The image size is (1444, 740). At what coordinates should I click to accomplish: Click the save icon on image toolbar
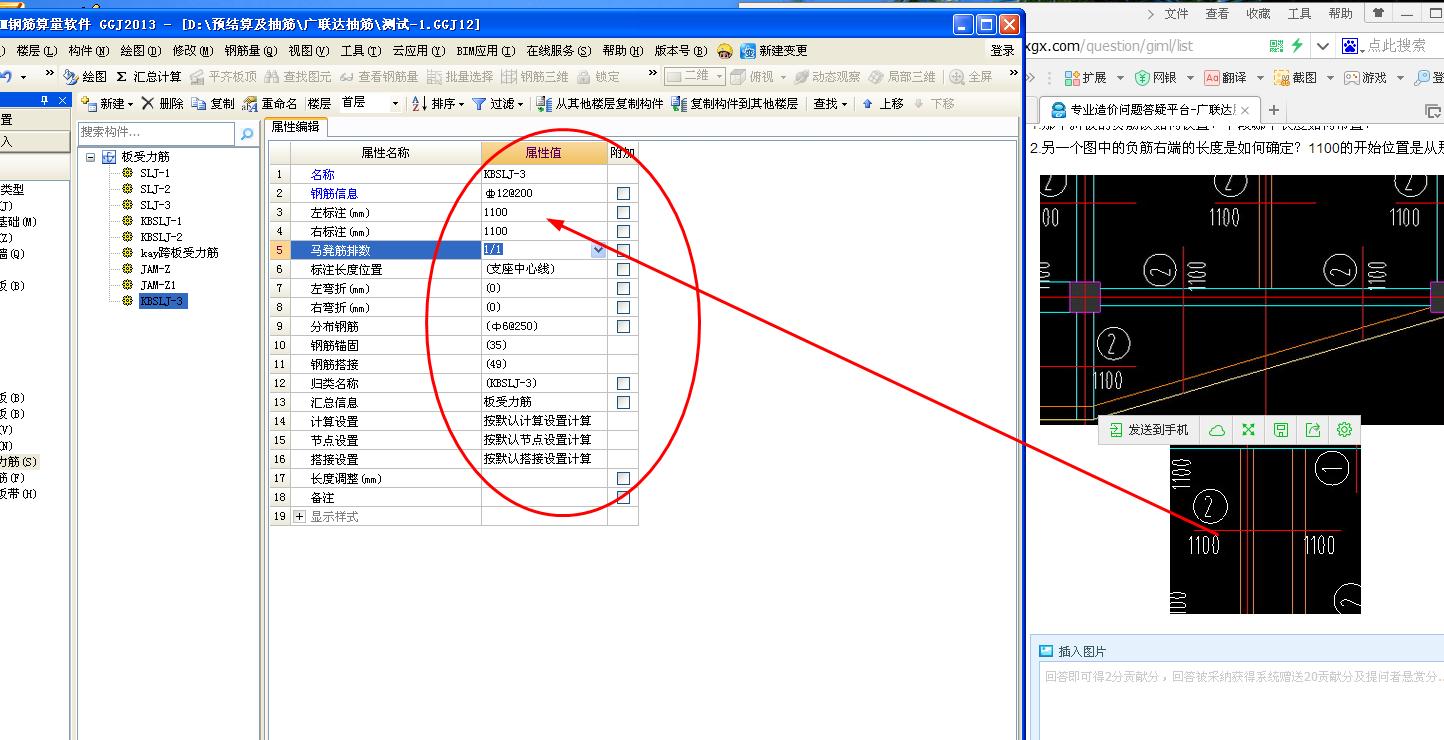tap(1280, 430)
